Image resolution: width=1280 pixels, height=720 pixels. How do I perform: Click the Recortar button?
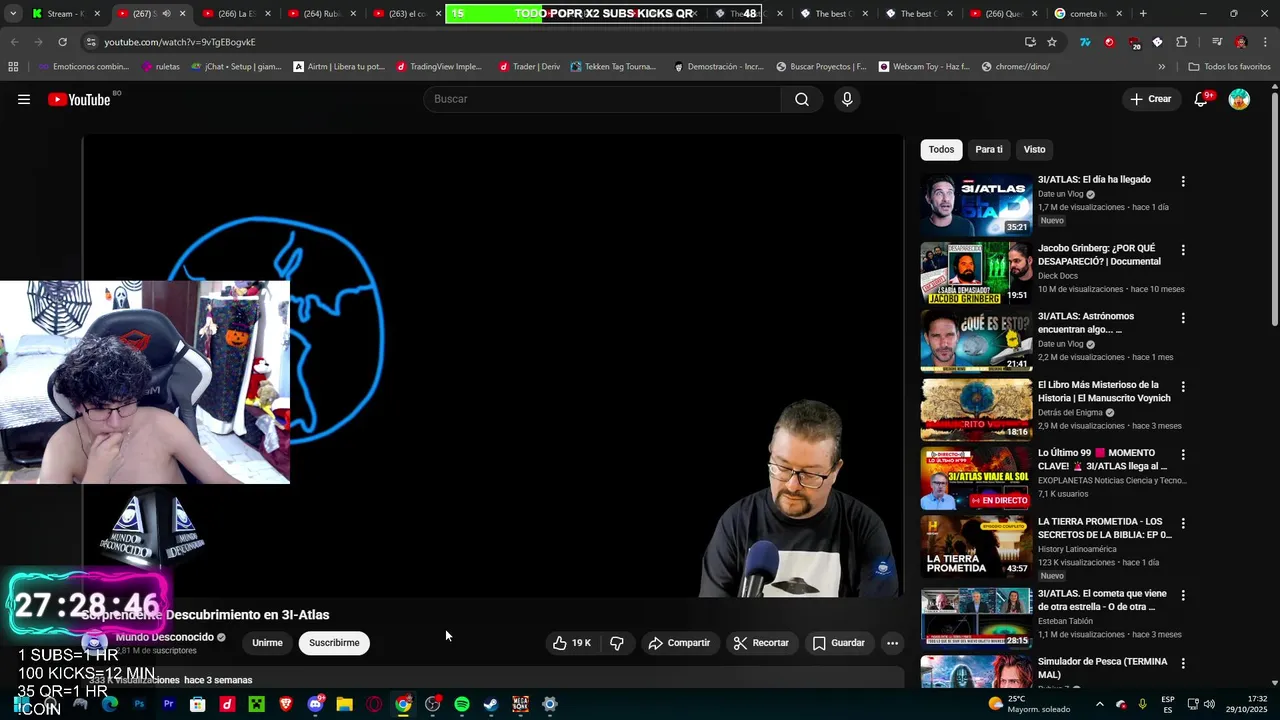pyautogui.click(x=761, y=643)
